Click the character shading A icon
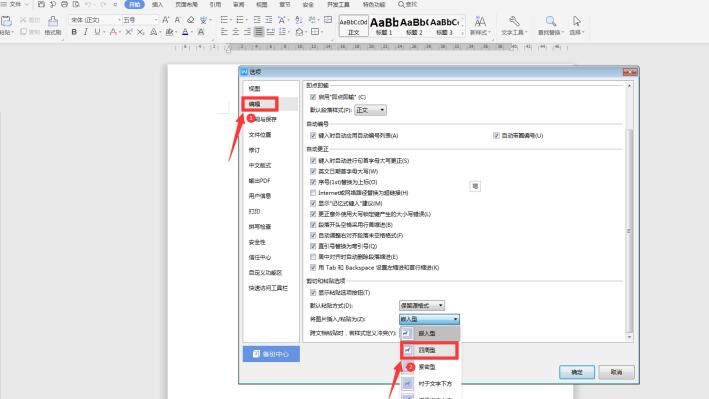The image size is (709, 399). (x=201, y=32)
